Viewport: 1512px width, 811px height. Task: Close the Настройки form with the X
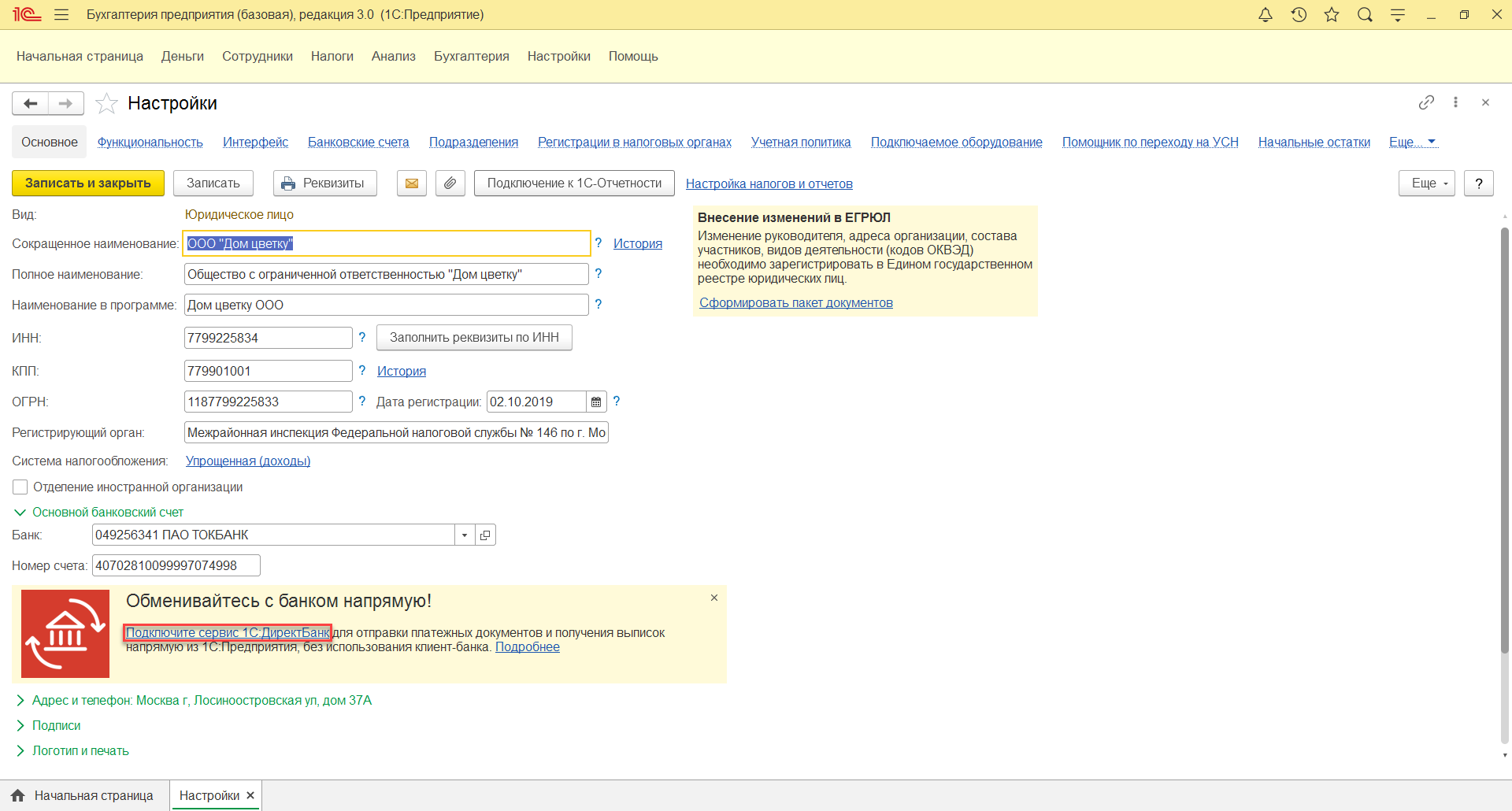click(x=1485, y=102)
